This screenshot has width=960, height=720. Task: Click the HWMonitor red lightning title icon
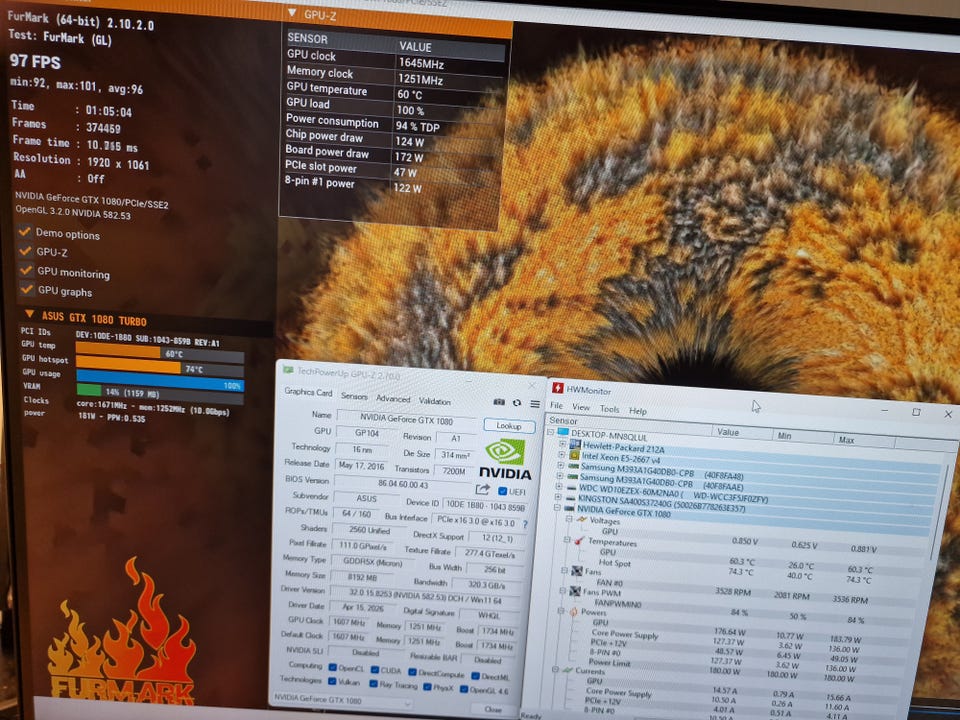coord(558,388)
